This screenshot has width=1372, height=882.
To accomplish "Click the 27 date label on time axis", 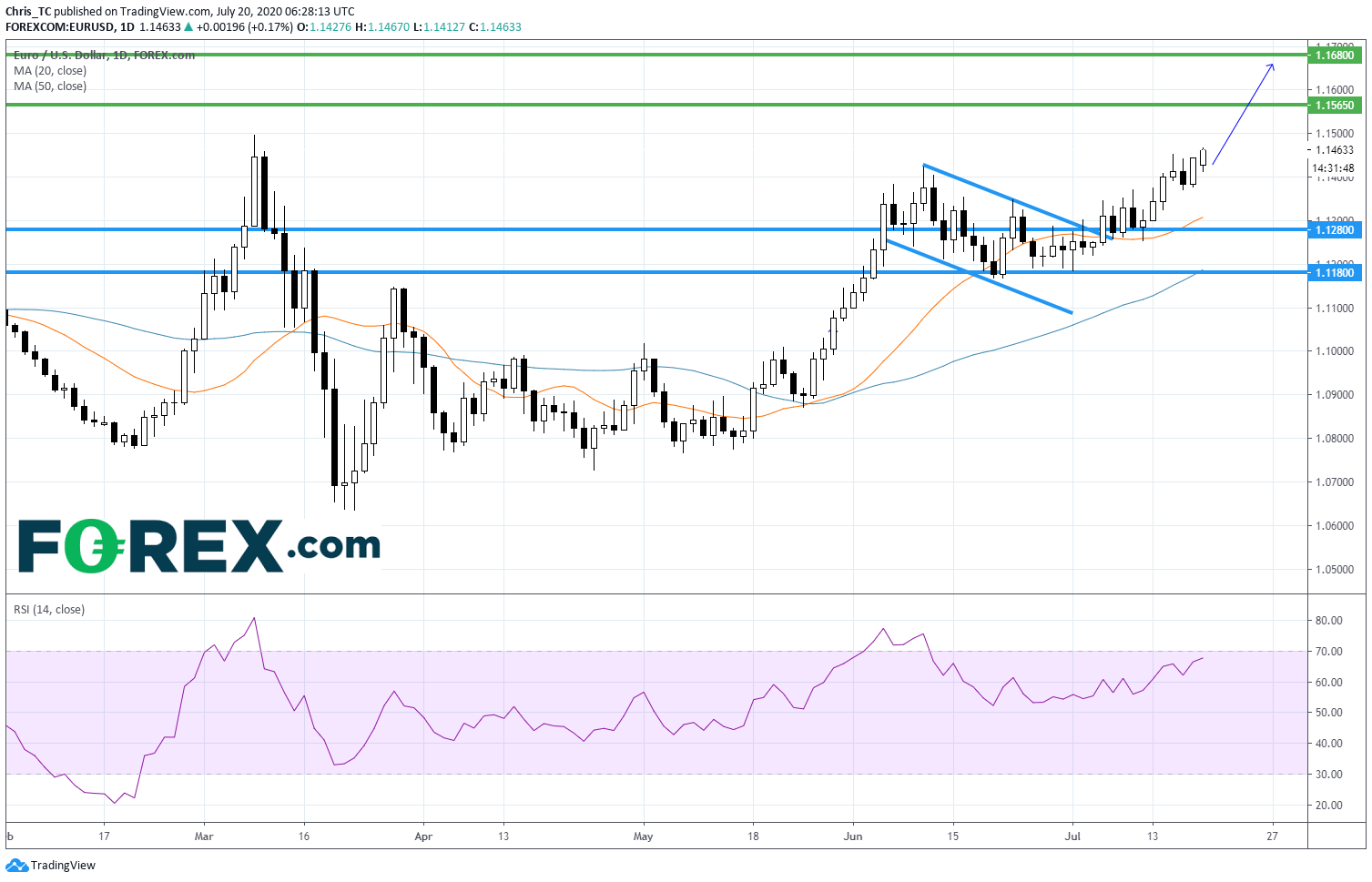I will coord(1272,836).
